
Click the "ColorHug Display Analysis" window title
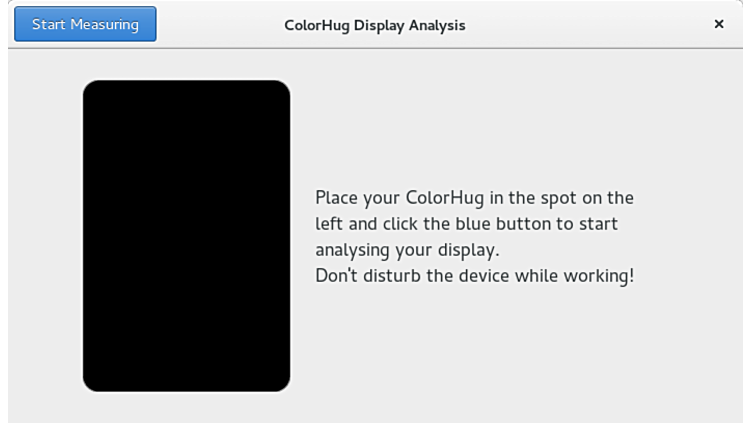click(375, 25)
